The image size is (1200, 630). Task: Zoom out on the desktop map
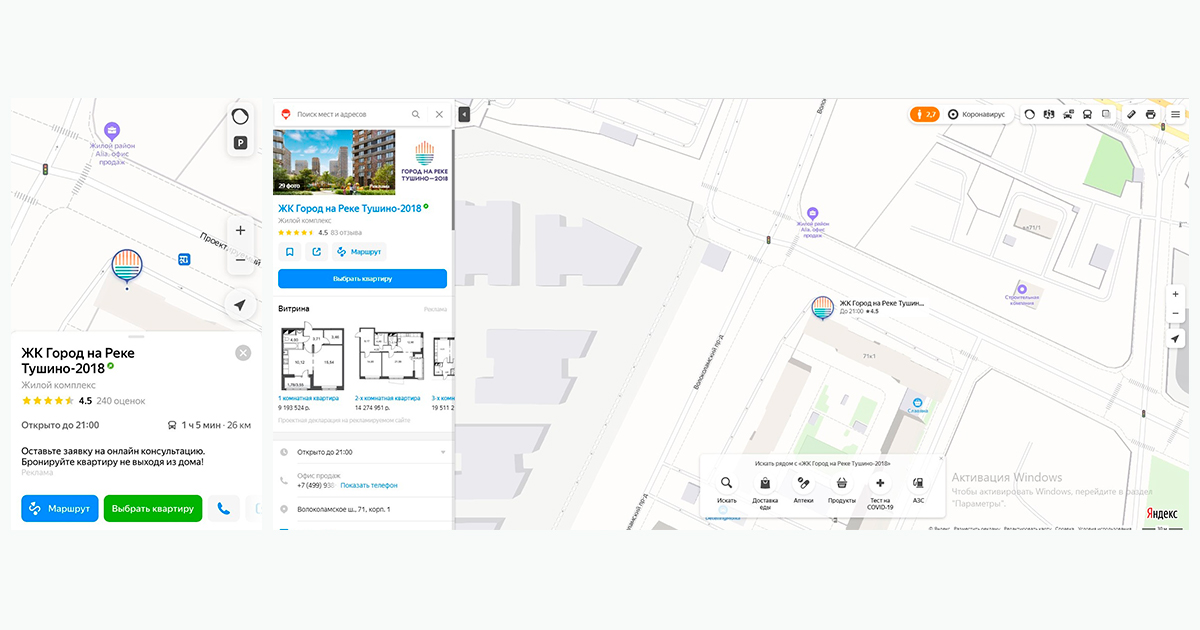point(1176,314)
